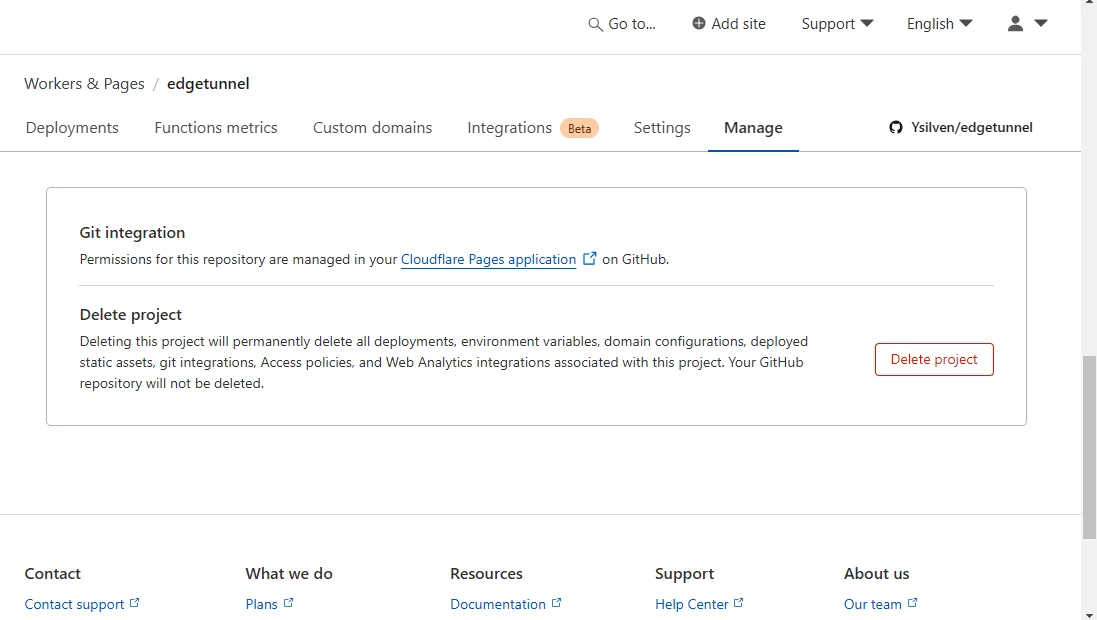
Task: Open the Contact support link
Action: click(x=74, y=605)
